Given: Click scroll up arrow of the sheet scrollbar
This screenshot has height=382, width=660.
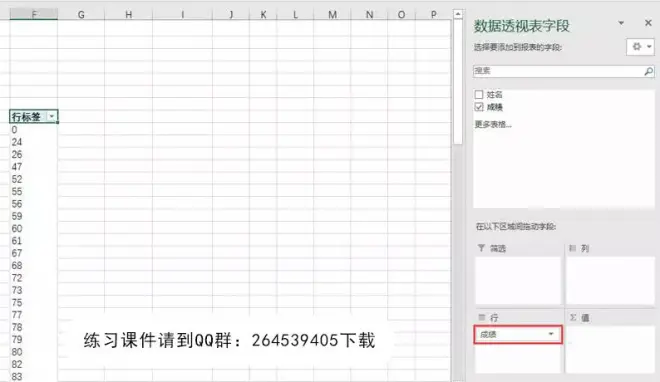Looking at the screenshot, I should click(458, 14).
